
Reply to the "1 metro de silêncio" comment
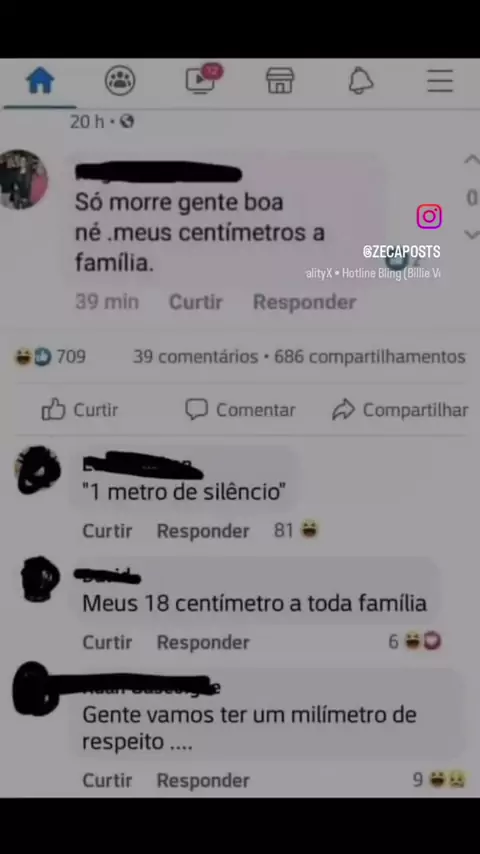tap(203, 531)
